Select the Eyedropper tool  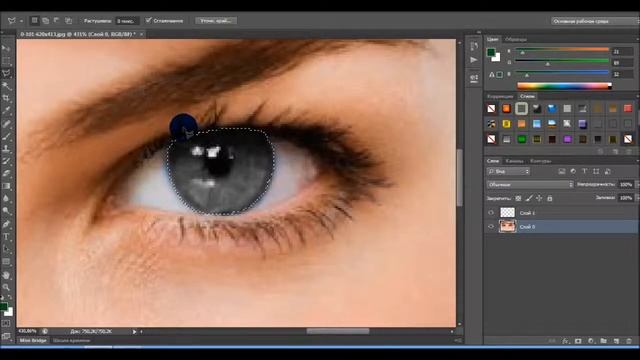tap(6, 111)
